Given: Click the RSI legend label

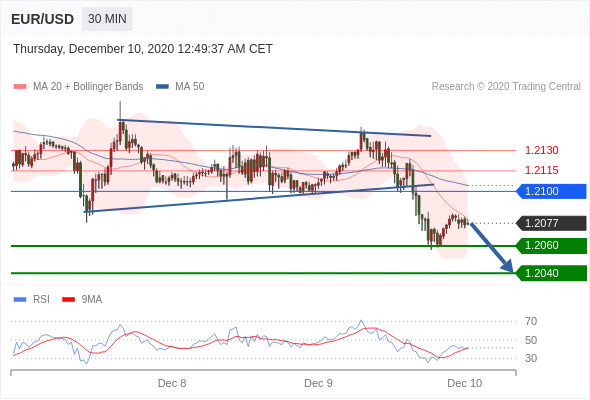Looking at the screenshot, I should [x=41, y=300].
